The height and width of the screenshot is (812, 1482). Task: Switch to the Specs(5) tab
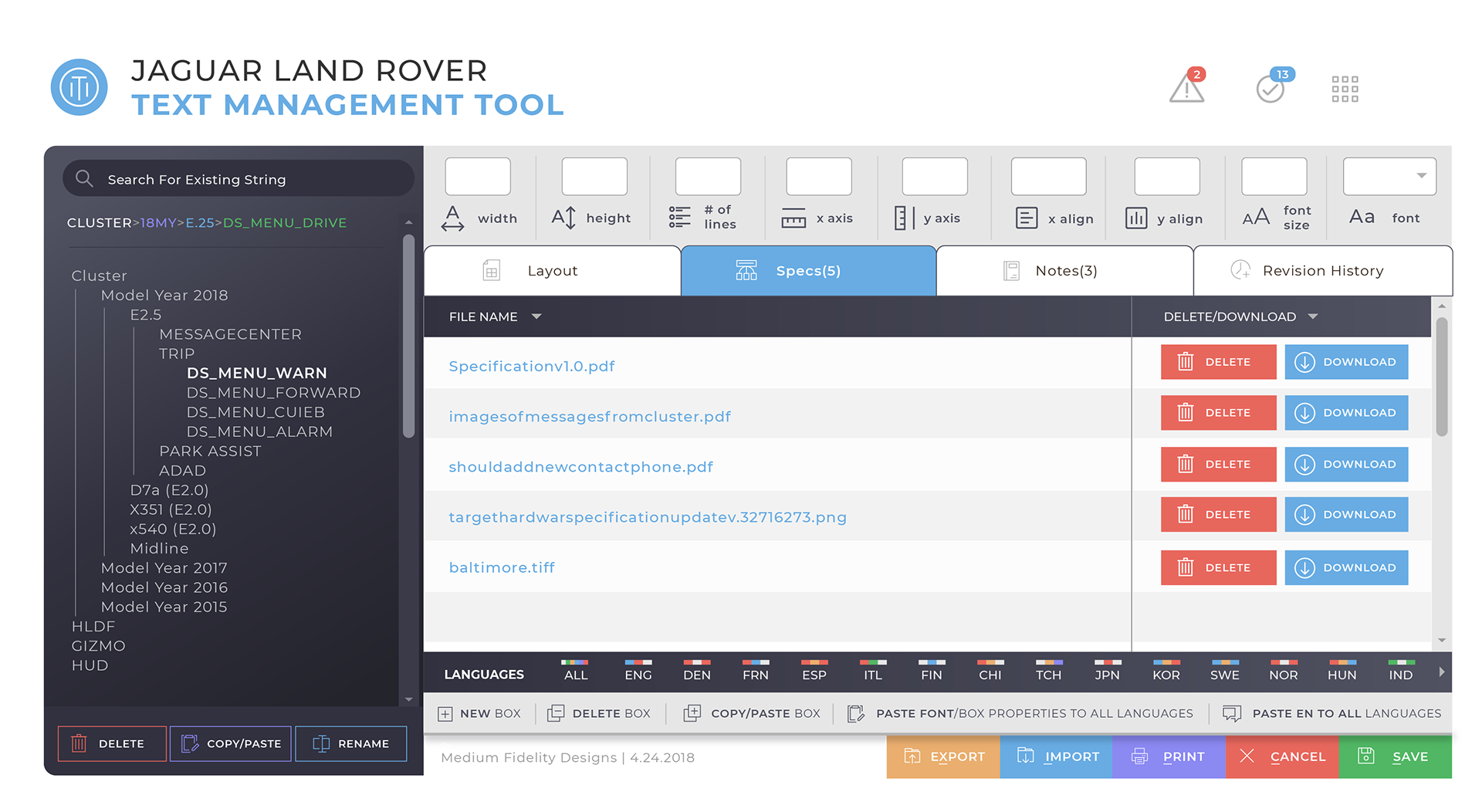pyautogui.click(x=808, y=271)
